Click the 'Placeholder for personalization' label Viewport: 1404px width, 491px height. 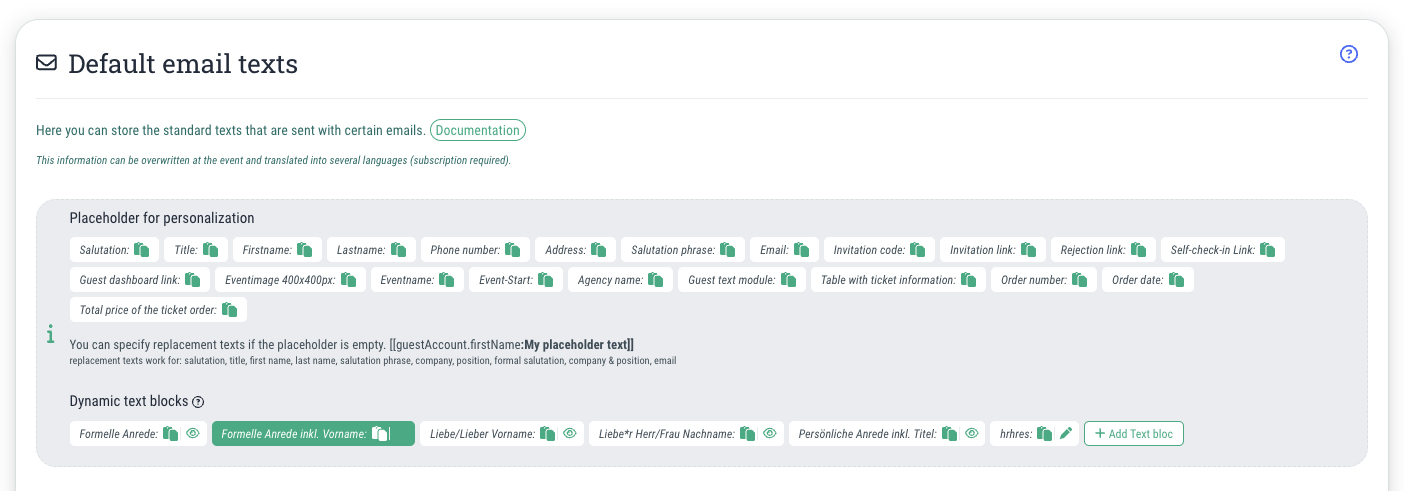[x=162, y=218]
